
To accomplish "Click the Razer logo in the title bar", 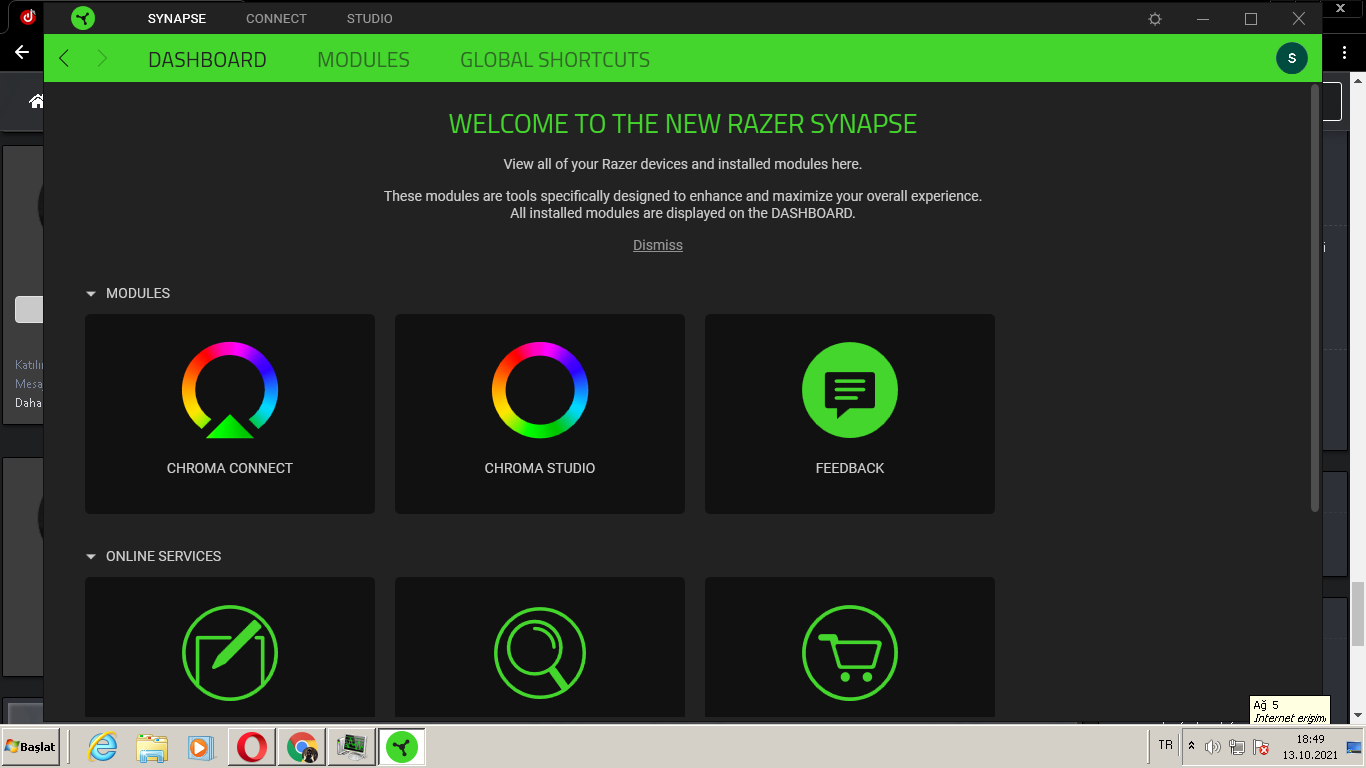I will click(x=84, y=18).
